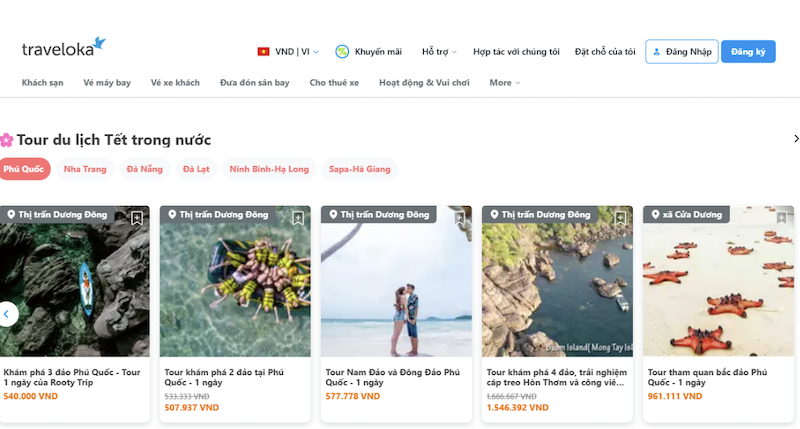Open the starfish beach tour thumbnail
This screenshot has width=800, height=429.
pos(718,282)
